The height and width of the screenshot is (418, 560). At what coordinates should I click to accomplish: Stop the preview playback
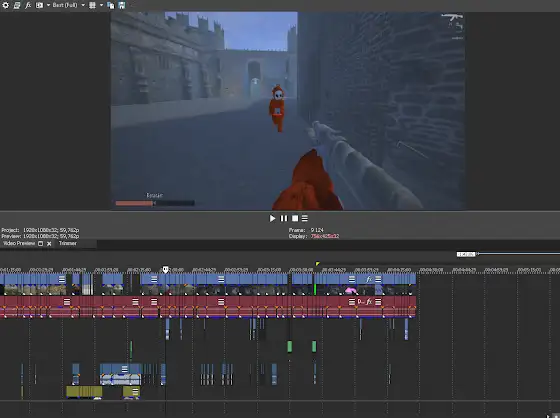(295, 218)
